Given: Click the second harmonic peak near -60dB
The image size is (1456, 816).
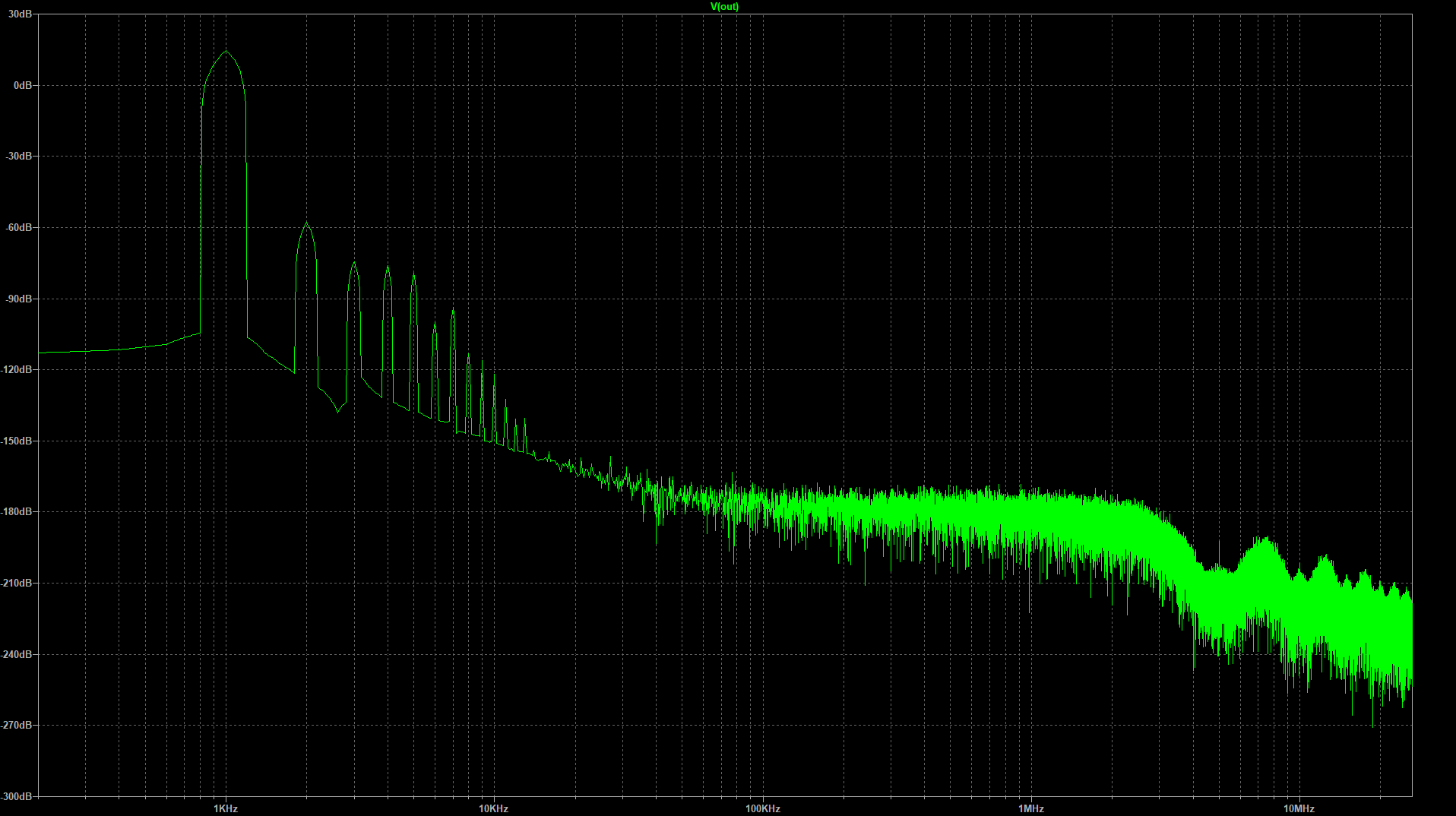Looking at the screenshot, I should pos(306,223).
